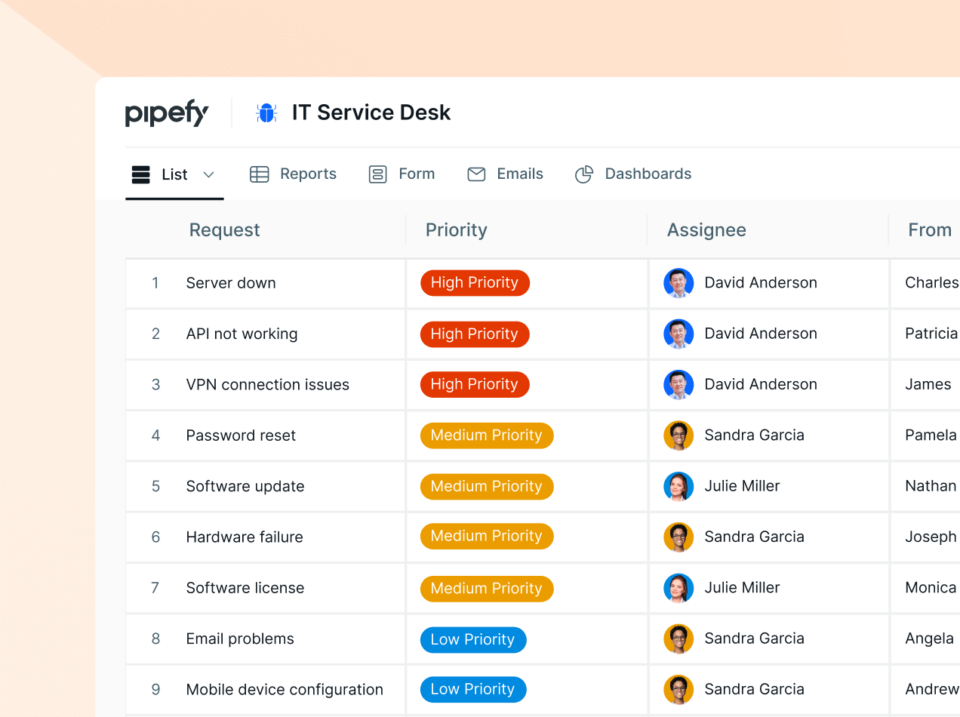Screen dimensions: 960x717
Task: Click the Dashboards pie chart icon
Action: point(583,173)
